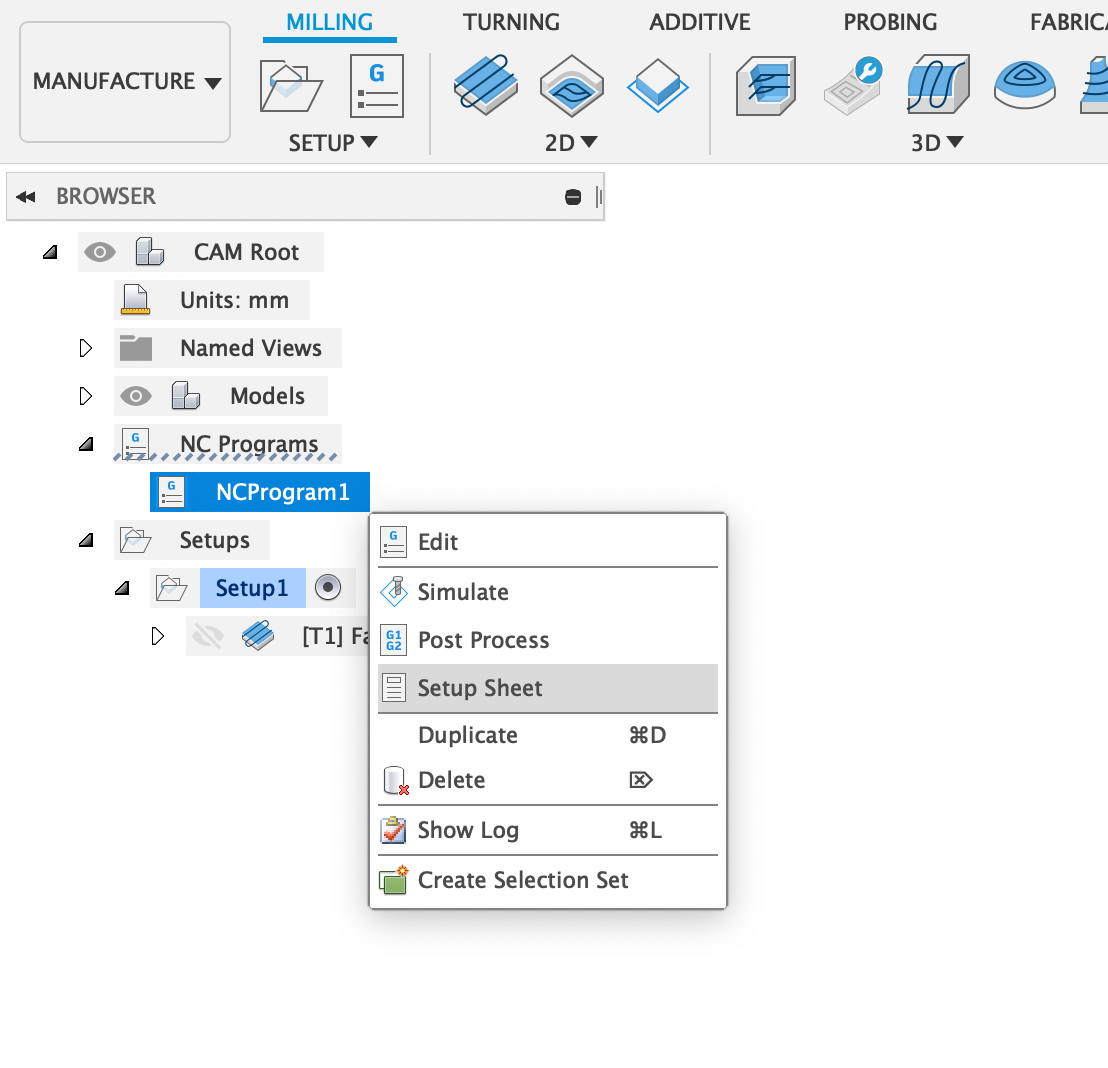Viewport: 1108px width, 1068px height.
Task: Switch to the TURNING tab
Action: [x=511, y=22]
